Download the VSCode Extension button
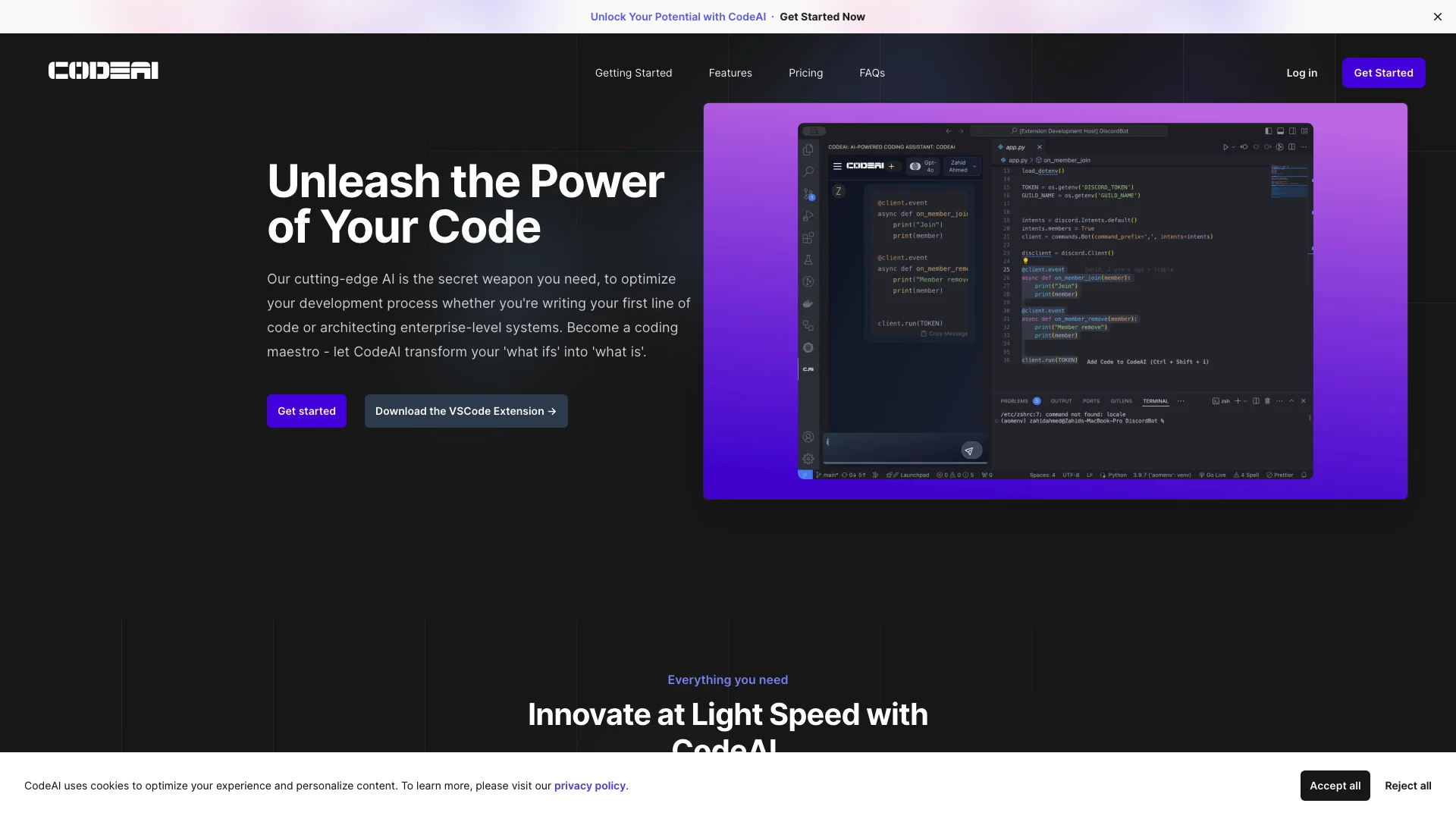This screenshot has width=1456, height=819. click(466, 411)
